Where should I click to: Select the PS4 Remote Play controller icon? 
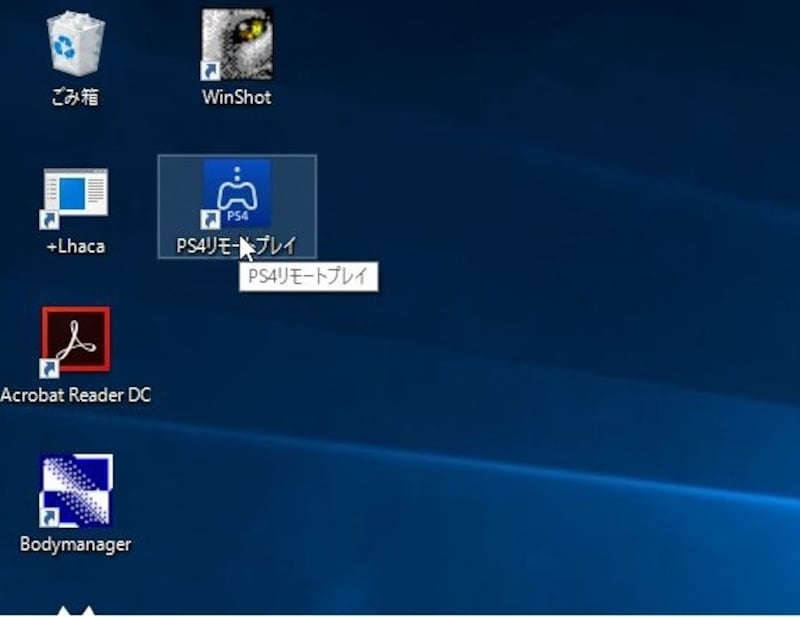click(x=237, y=192)
